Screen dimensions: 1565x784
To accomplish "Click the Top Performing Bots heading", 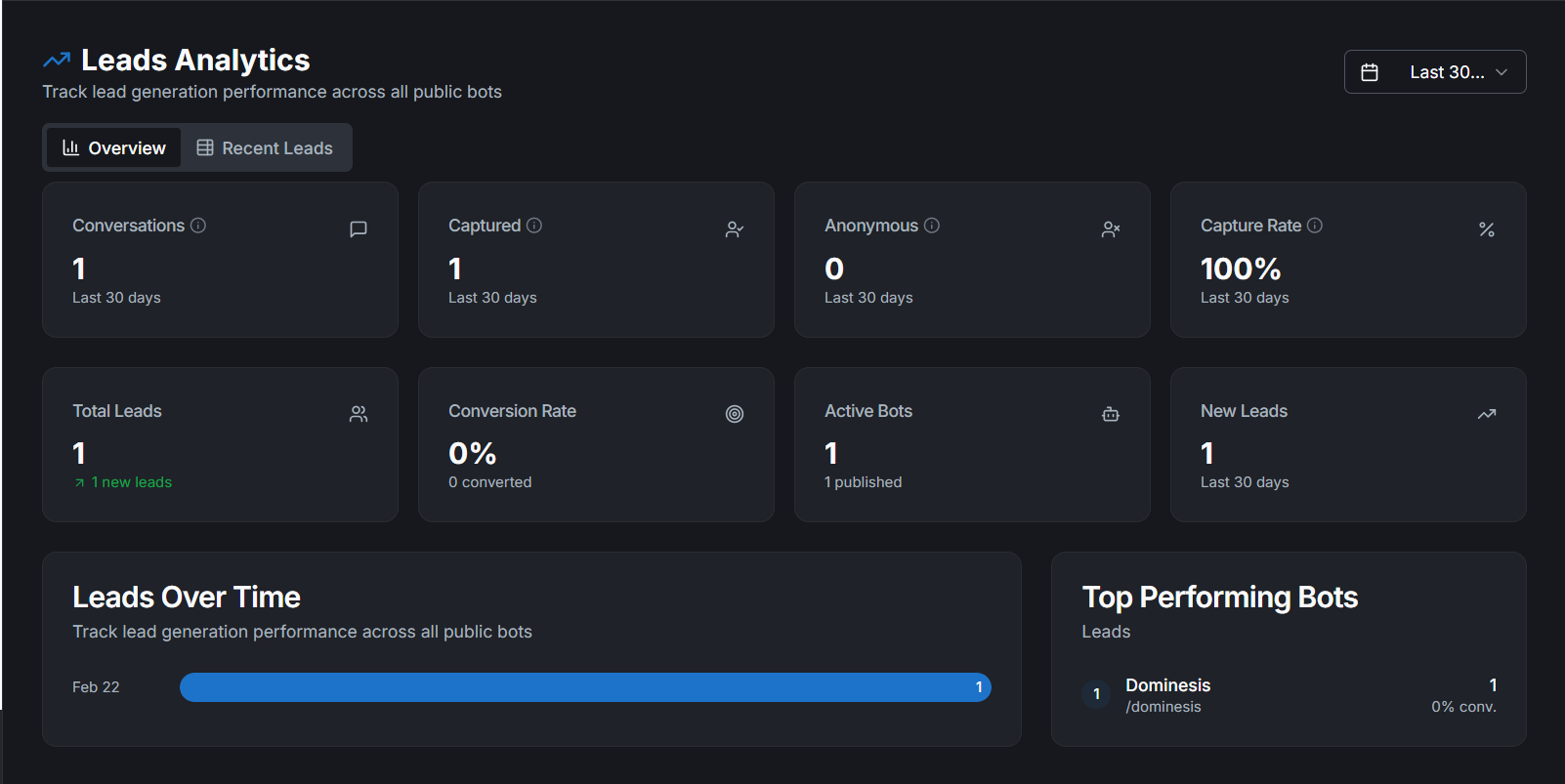I will coord(1220,597).
